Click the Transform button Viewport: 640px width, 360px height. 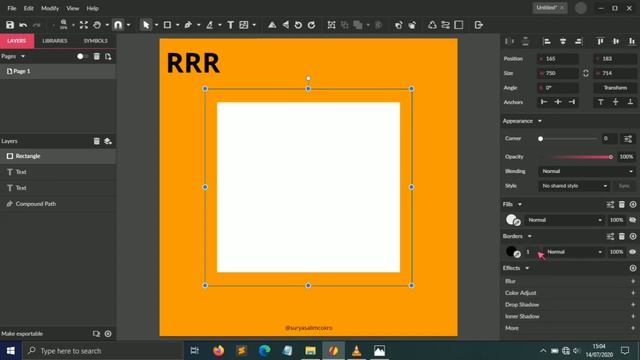[615, 88]
